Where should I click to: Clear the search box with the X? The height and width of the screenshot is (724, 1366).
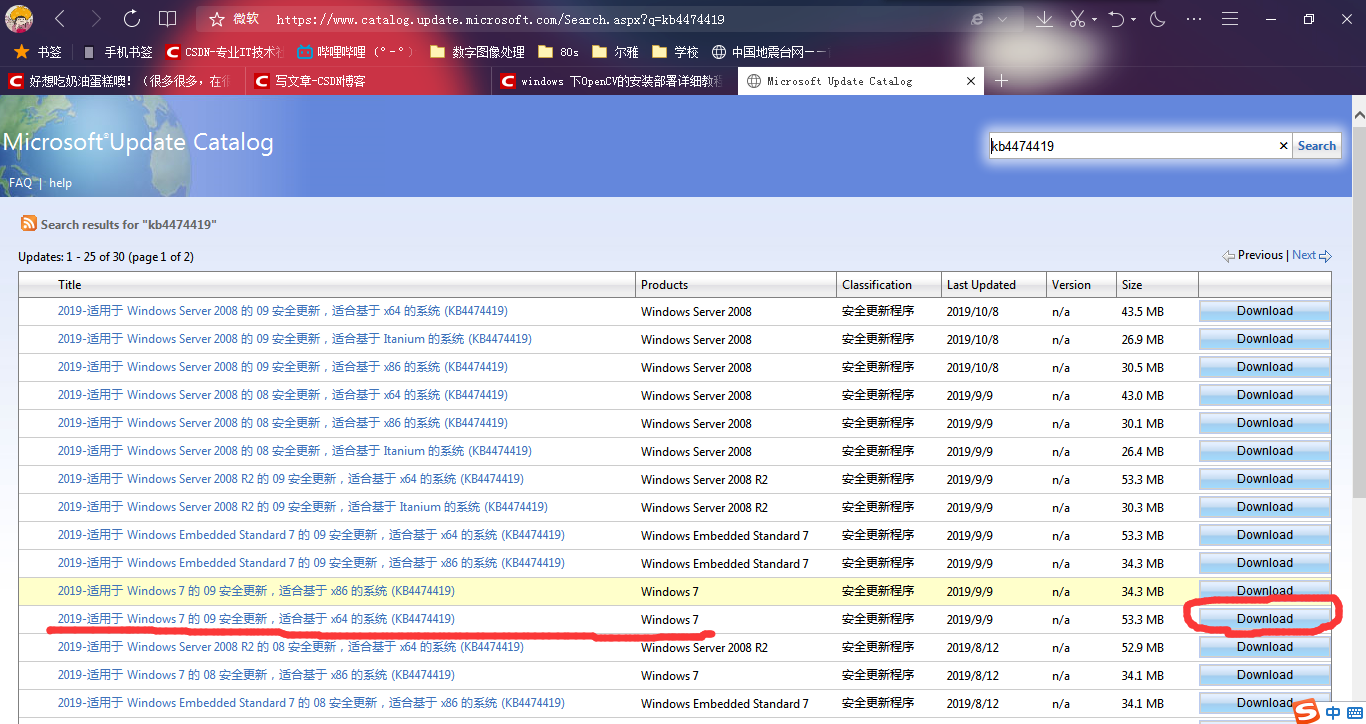(x=1284, y=146)
